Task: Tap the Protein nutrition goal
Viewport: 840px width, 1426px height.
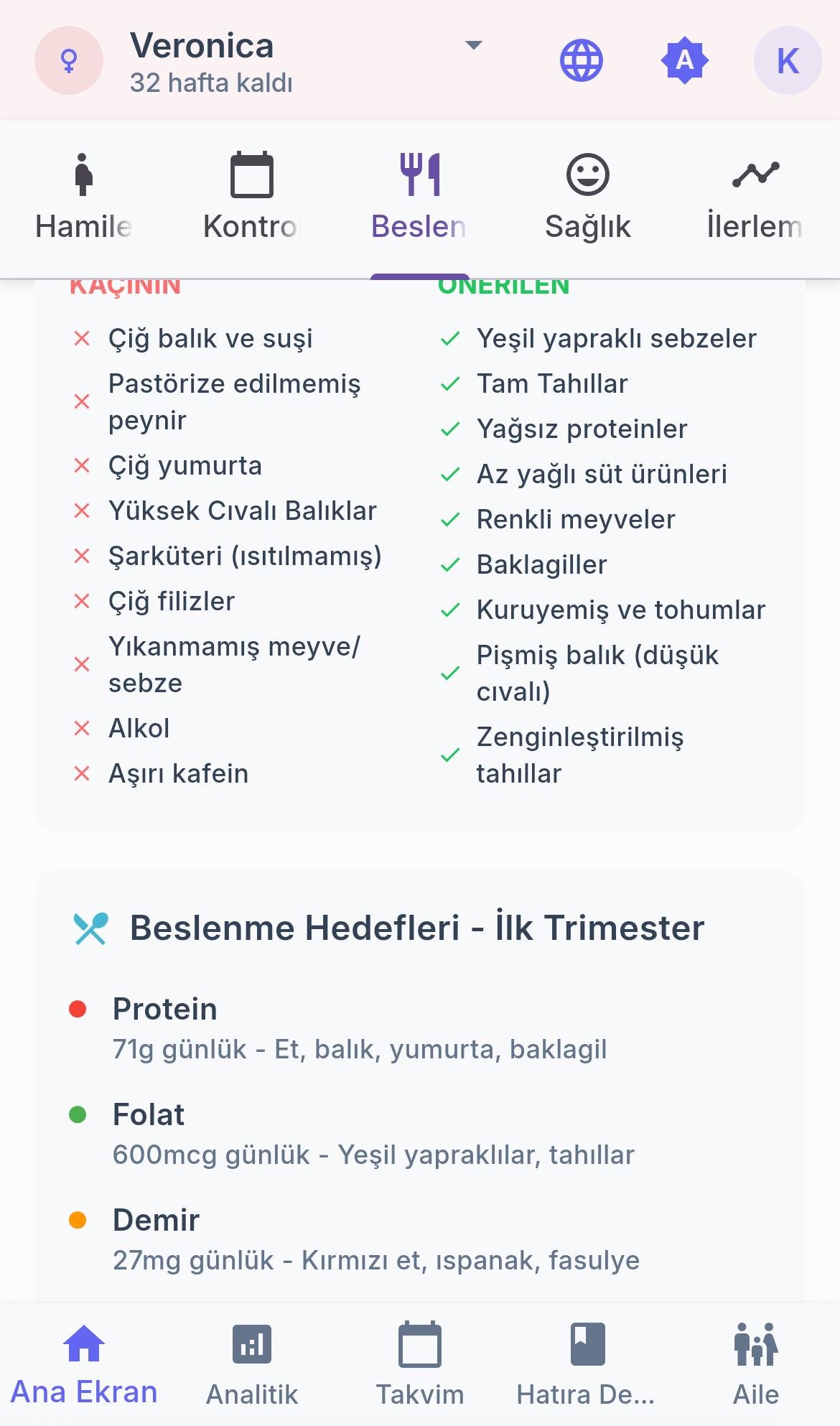Action: 165,1010
